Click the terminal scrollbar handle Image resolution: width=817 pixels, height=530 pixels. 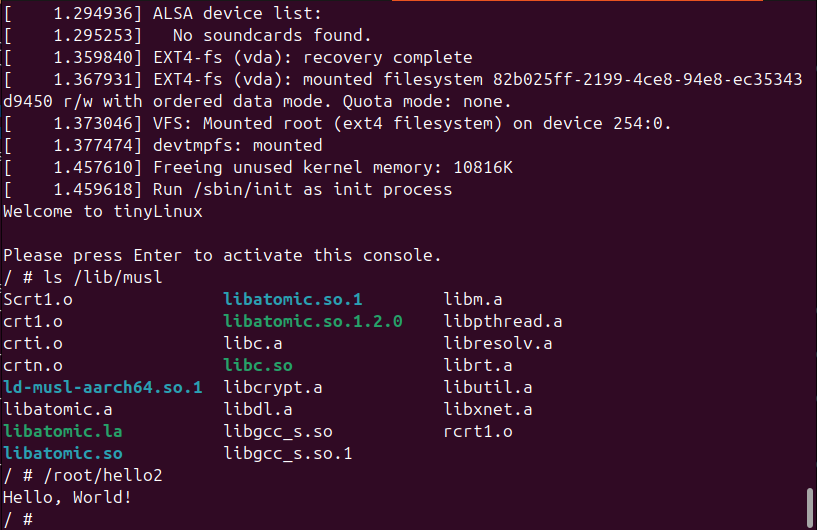[x=808, y=507]
